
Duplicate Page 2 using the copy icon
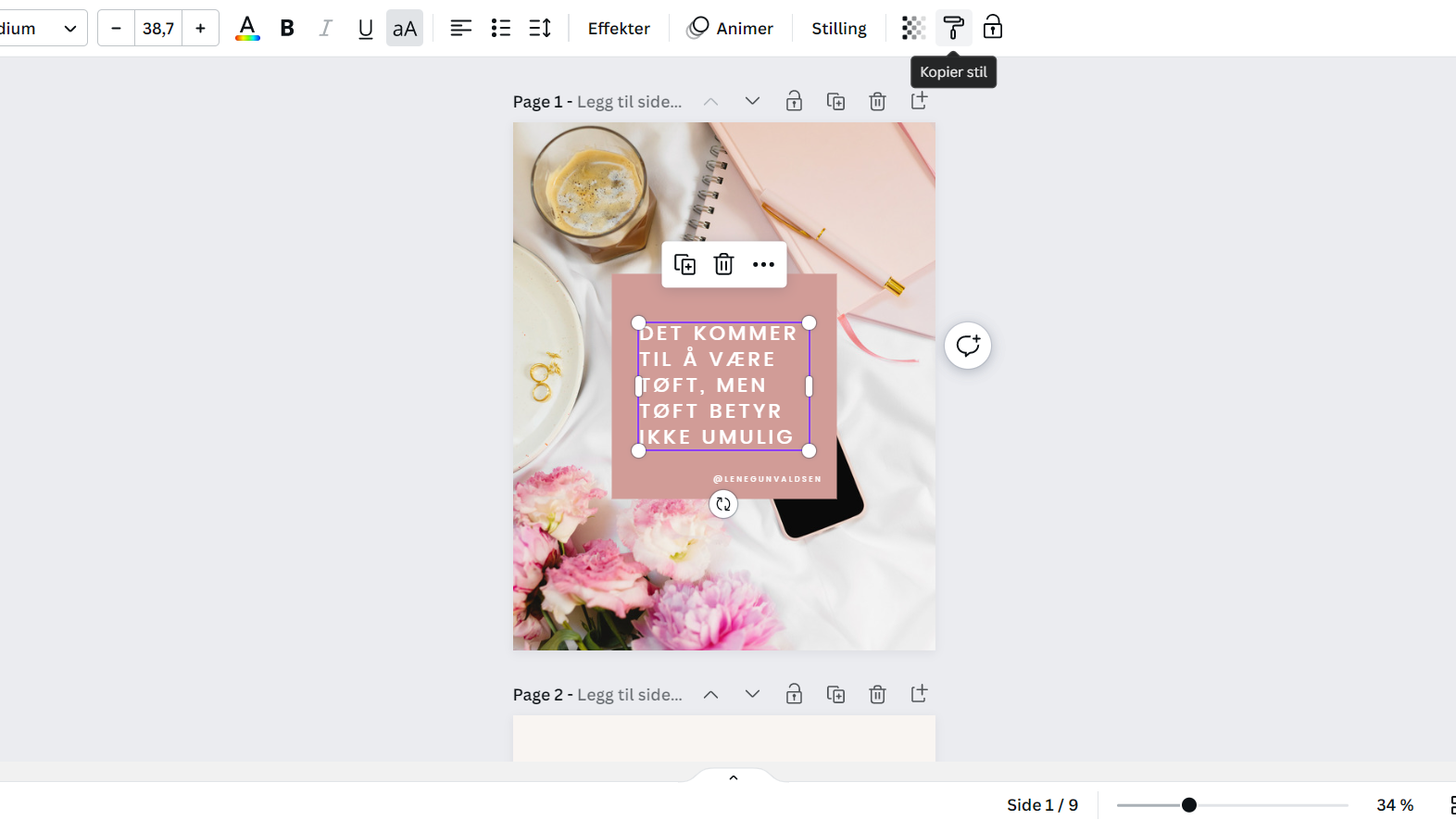pyautogui.click(x=835, y=694)
